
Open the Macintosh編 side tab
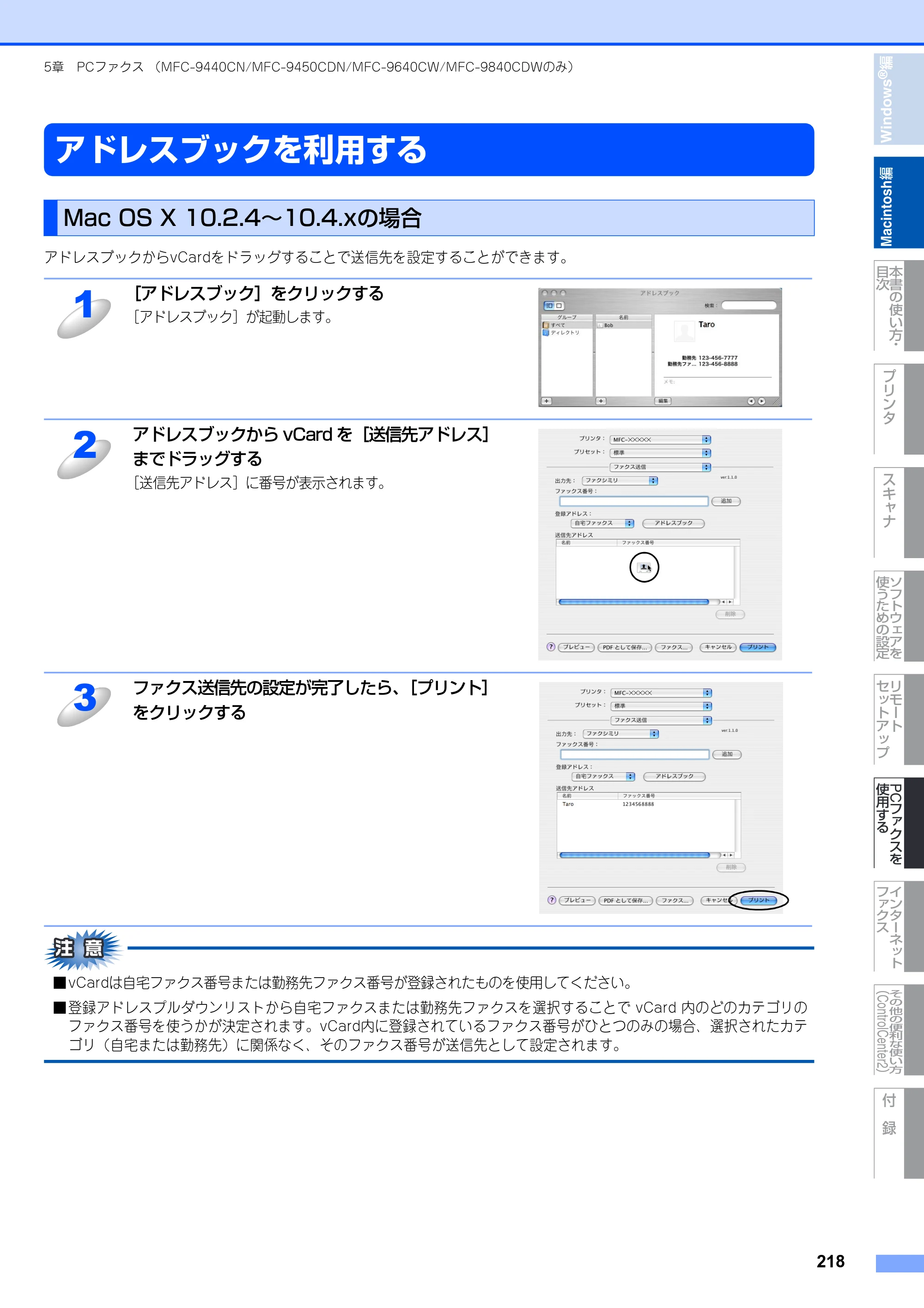point(899,203)
